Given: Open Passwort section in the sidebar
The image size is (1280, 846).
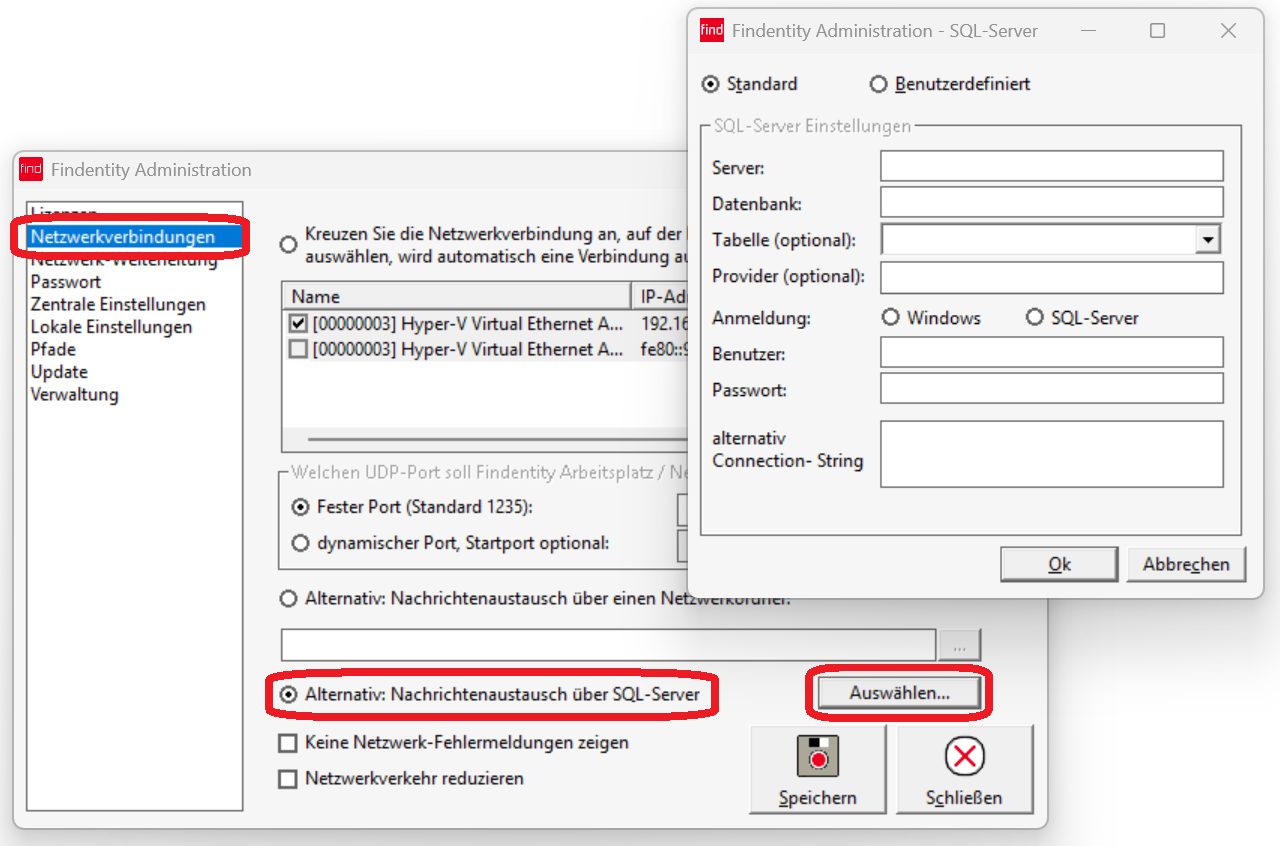Looking at the screenshot, I should [x=66, y=282].
